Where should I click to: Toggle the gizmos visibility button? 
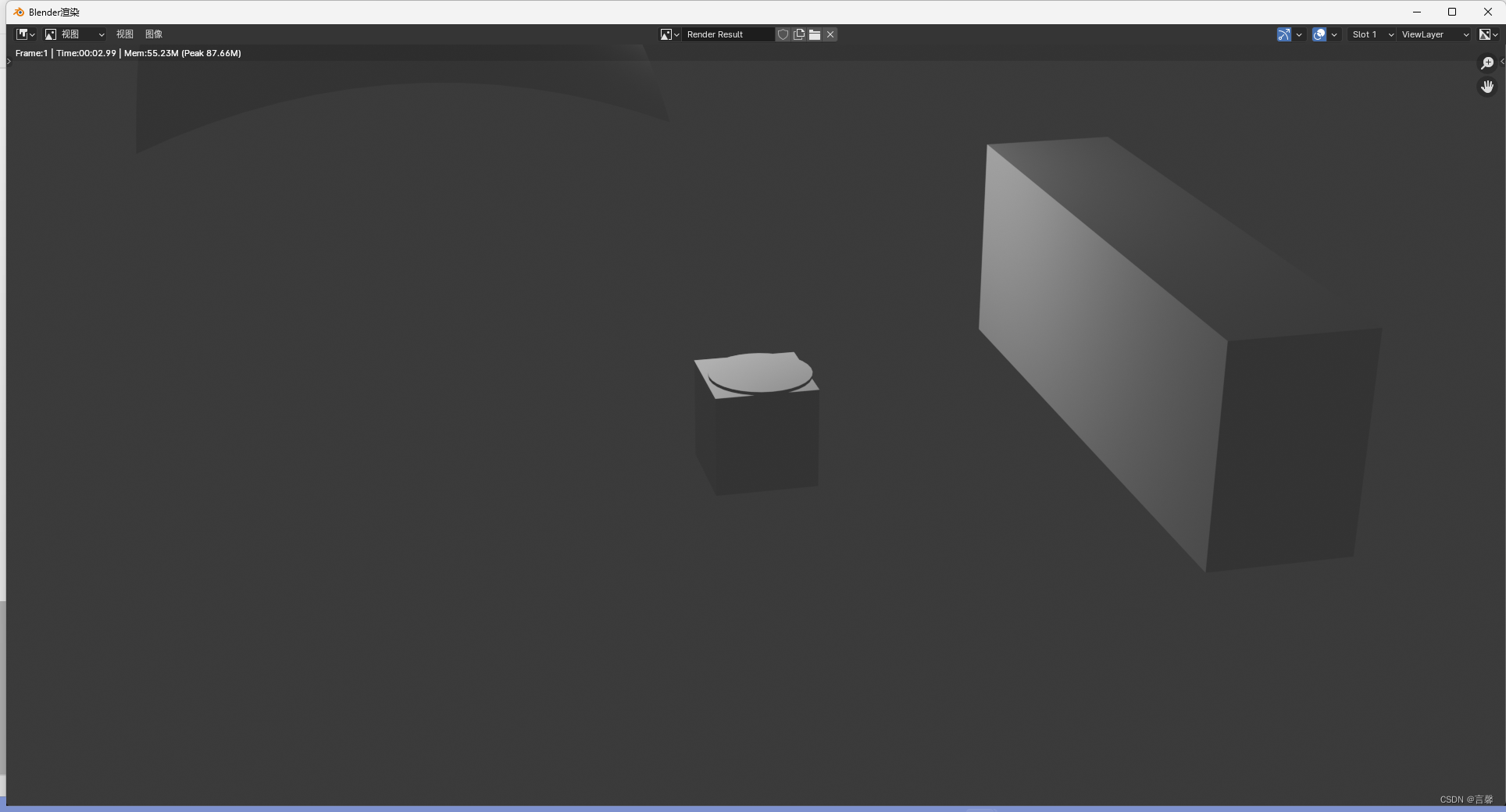tap(1283, 34)
